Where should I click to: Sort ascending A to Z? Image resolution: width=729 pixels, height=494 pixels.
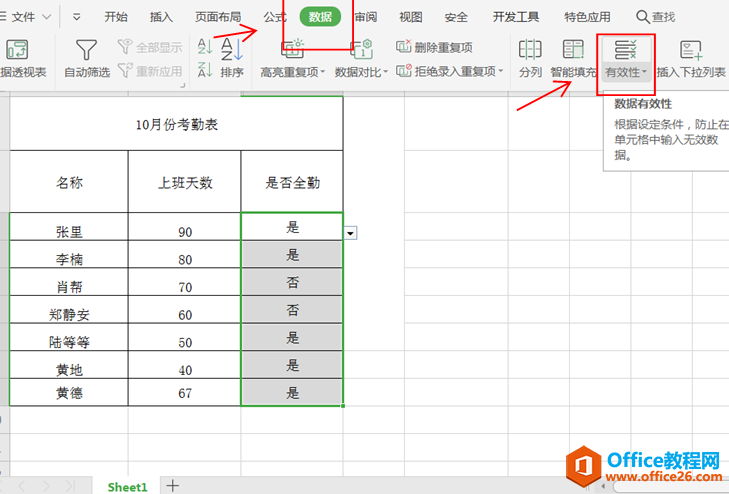205,47
